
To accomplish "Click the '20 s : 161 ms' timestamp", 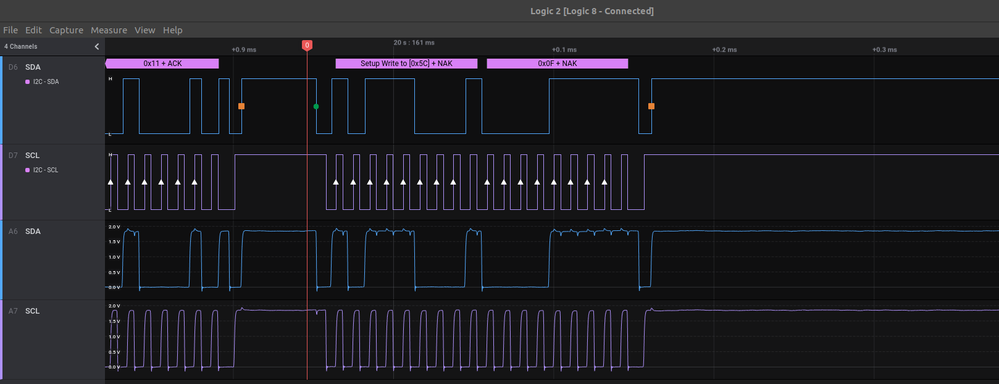I will point(414,43).
